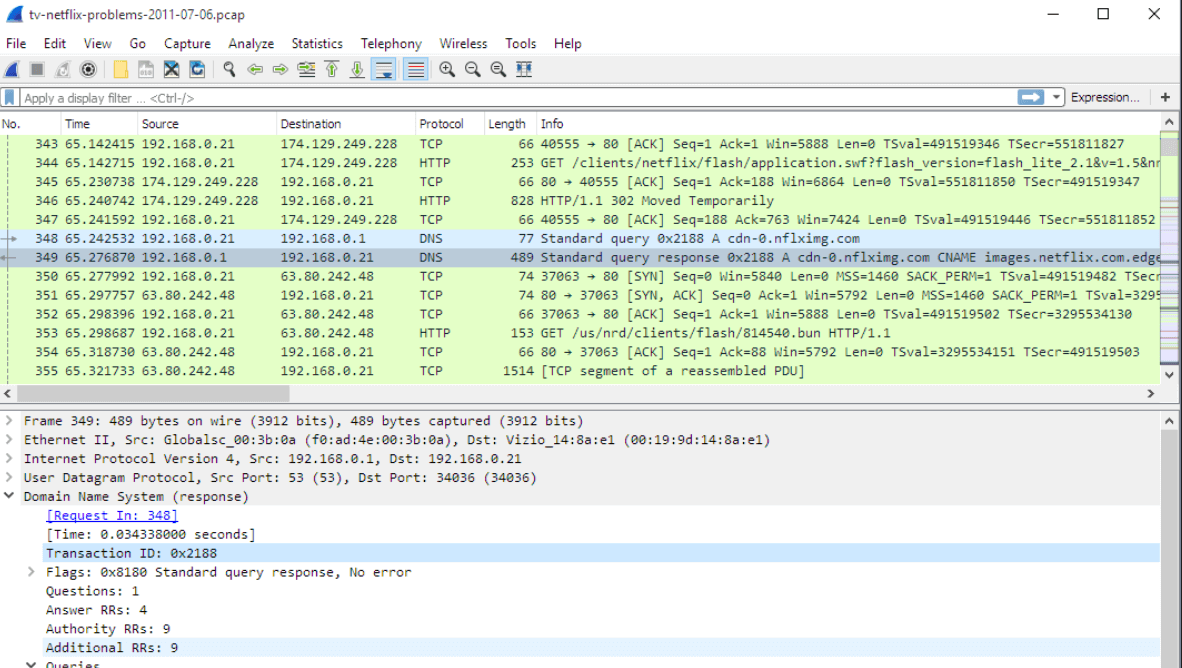Collapse the Domain Name System section
This screenshot has width=1182, height=668.
[x=10, y=497]
